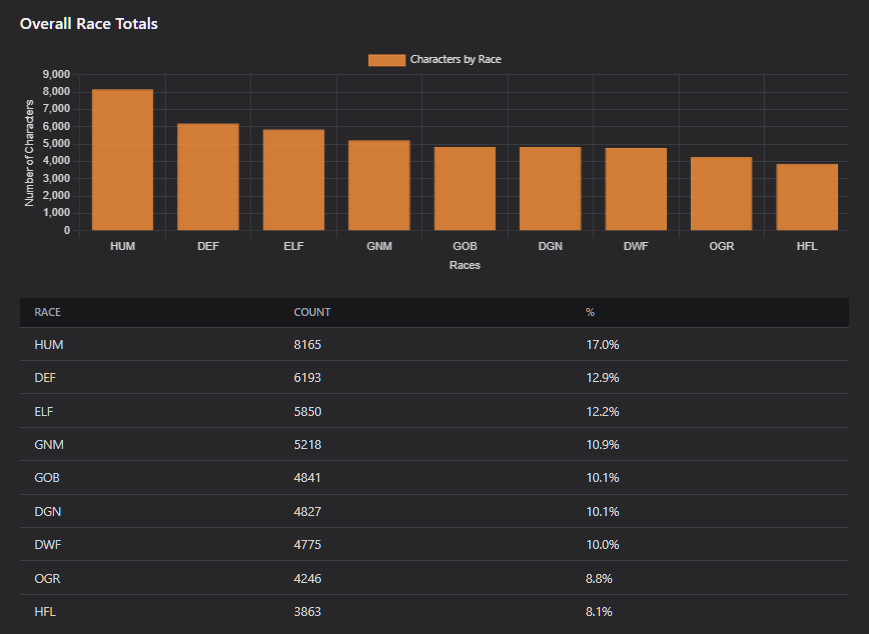Select the ELF bar in chart
Viewport: 869px width, 634px height.
click(x=294, y=180)
